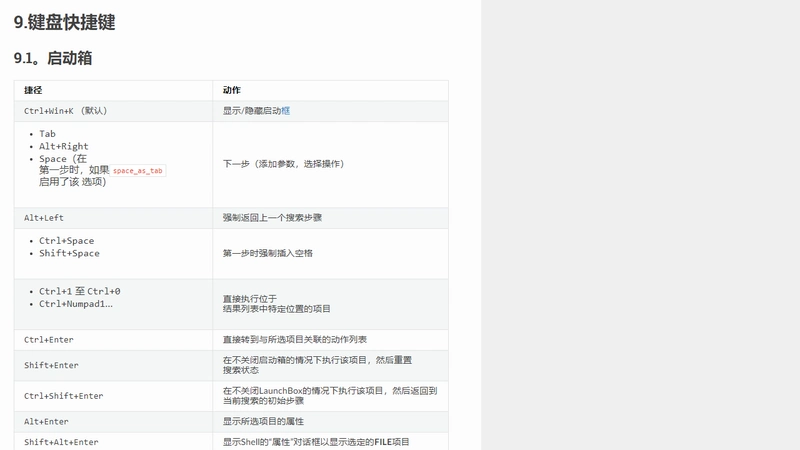Image resolution: width=800 pixels, height=450 pixels.
Task: Click the Alt+Right bullet item
Action: click(64, 146)
